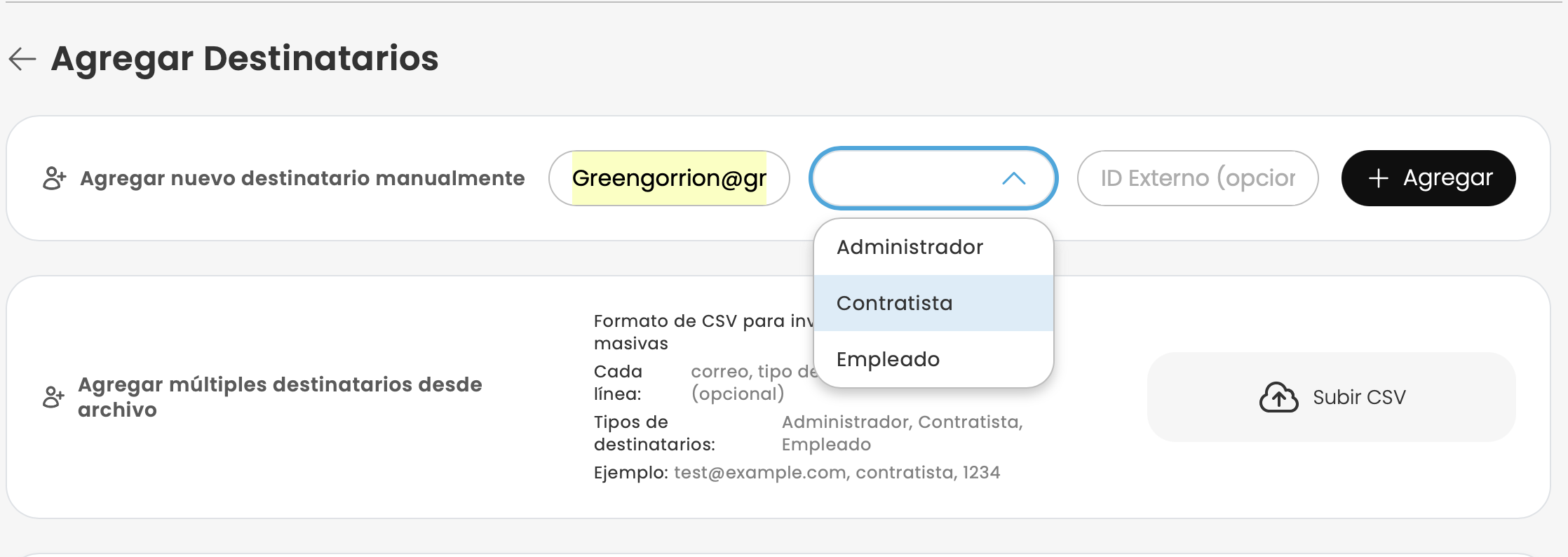Viewport: 1568px width, 557px height.
Task: Click into the ID Externo input field
Action: (x=1197, y=178)
